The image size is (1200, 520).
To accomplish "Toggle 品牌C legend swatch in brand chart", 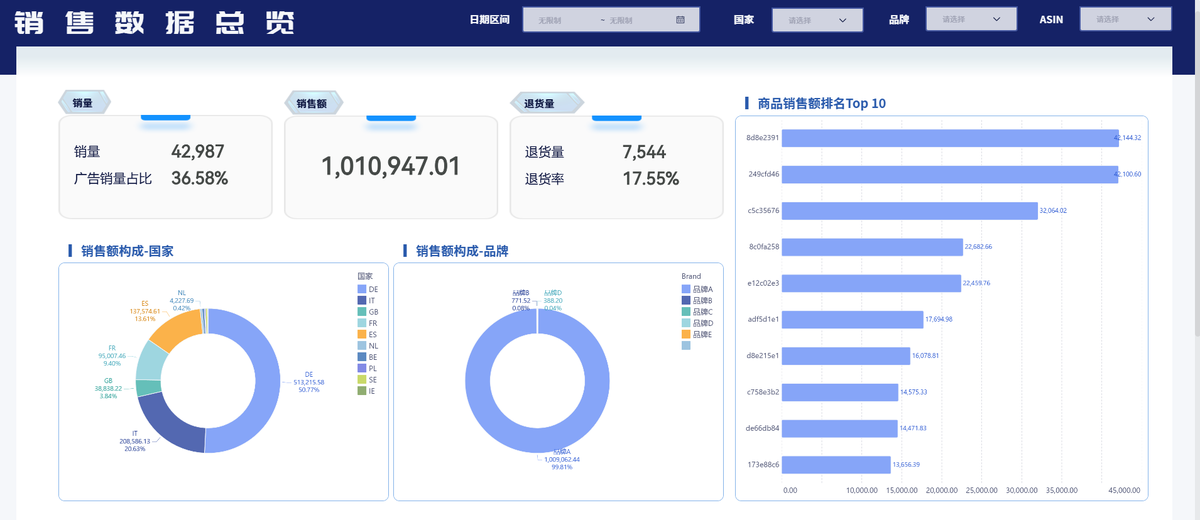I will [x=686, y=312].
